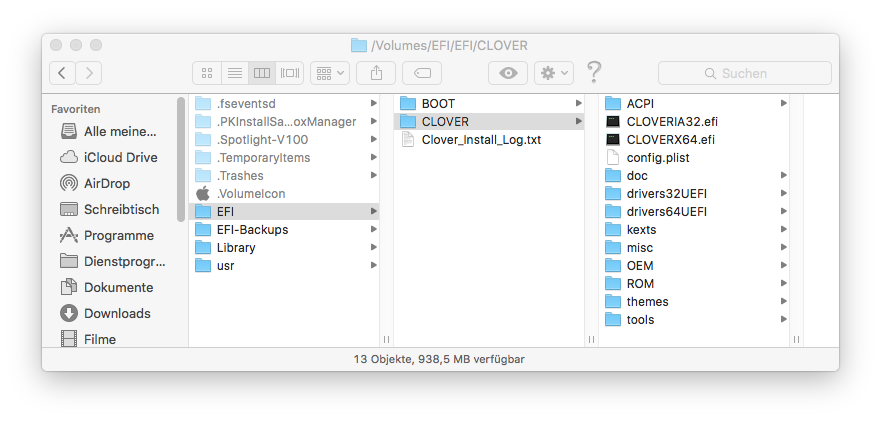Select the CLOVER folder in second column

point(489,121)
